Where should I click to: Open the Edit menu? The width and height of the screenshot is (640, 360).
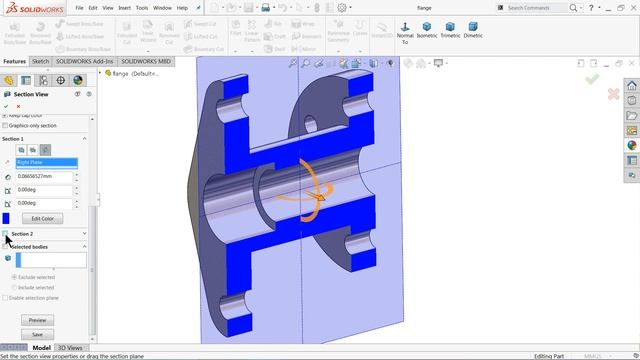(x=93, y=8)
